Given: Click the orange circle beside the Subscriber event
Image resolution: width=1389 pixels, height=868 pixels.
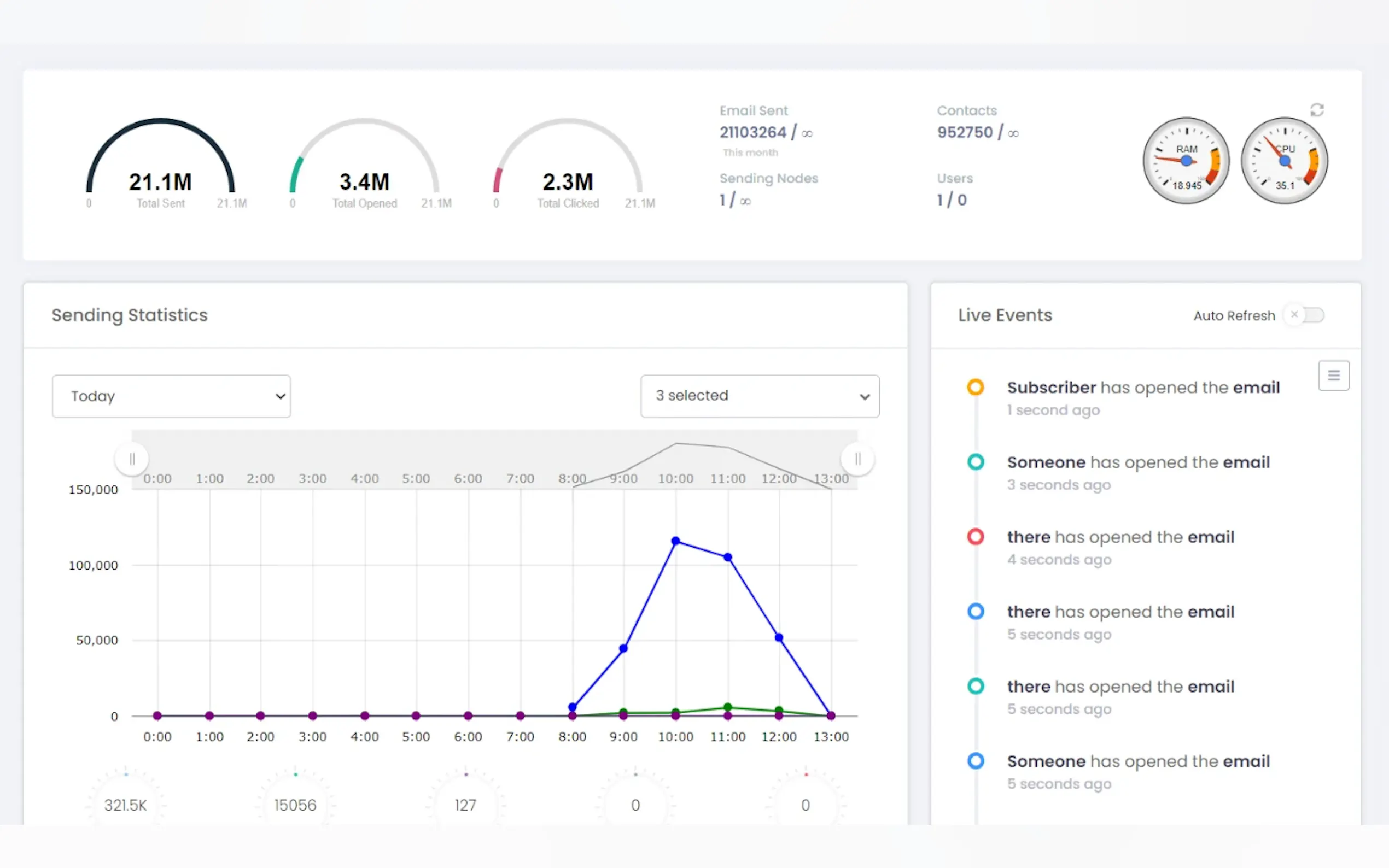Looking at the screenshot, I should tap(975, 387).
